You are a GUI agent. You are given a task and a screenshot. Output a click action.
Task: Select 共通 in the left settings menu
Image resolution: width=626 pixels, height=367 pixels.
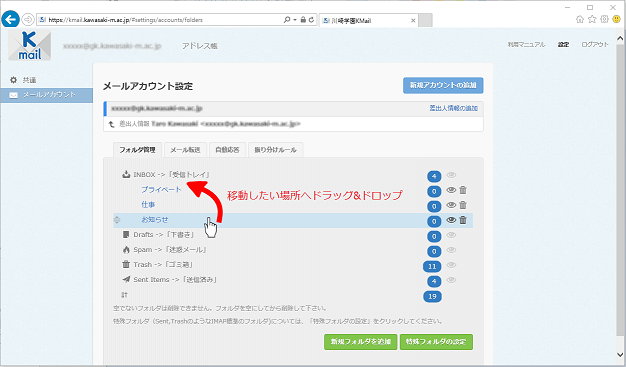coord(29,80)
